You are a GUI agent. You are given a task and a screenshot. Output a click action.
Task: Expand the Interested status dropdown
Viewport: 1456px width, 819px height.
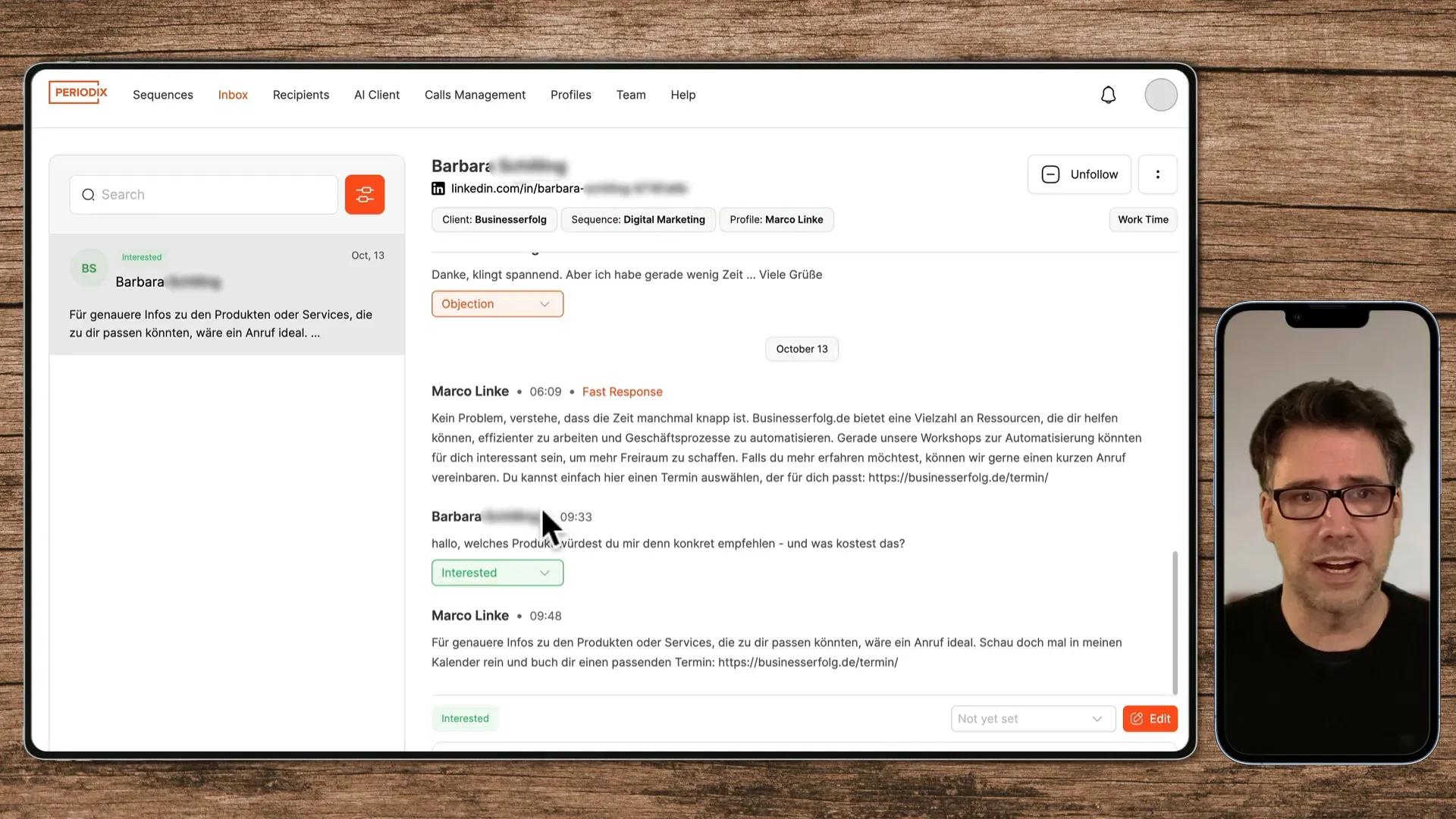click(x=497, y=573)
